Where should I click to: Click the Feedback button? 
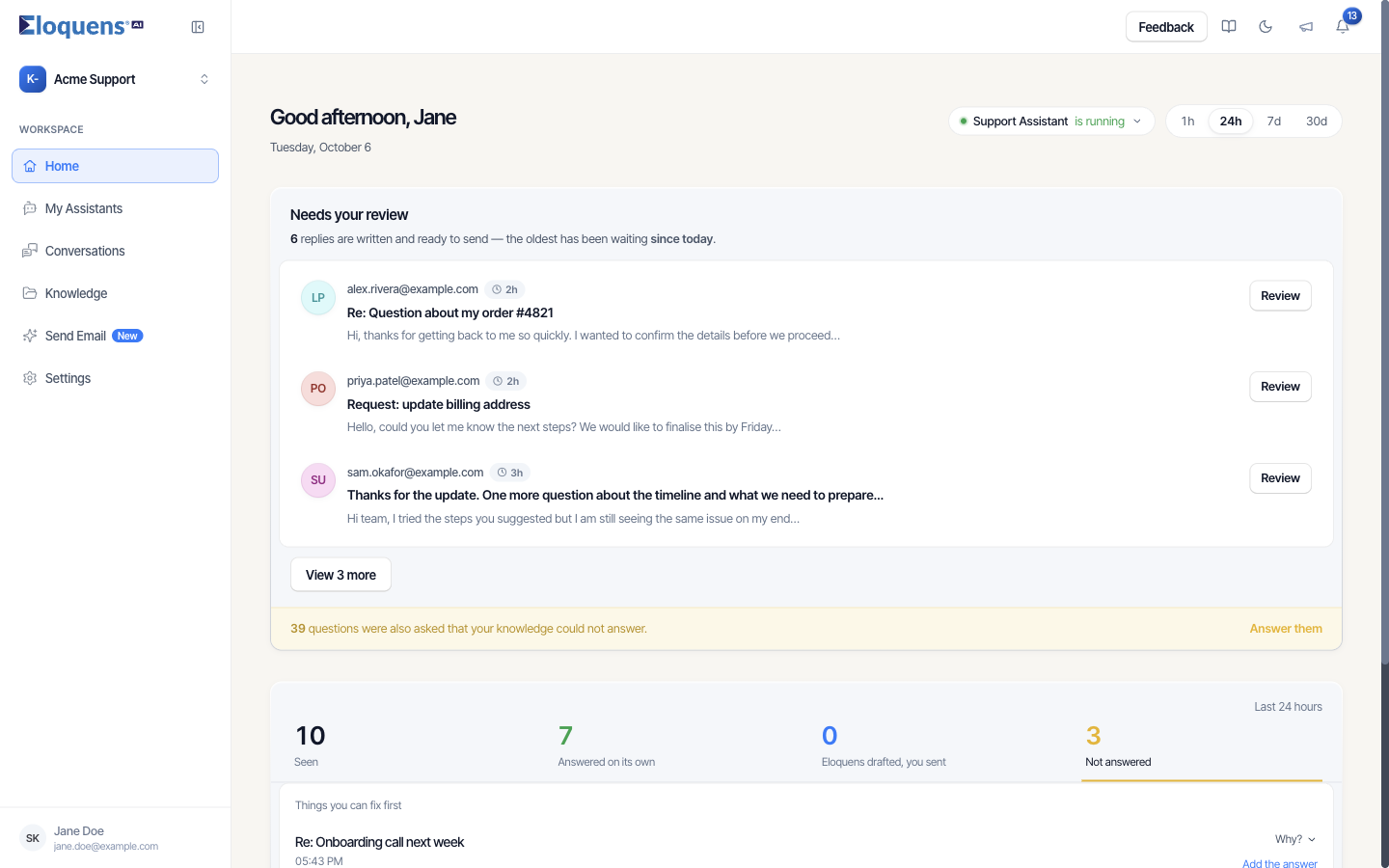coord(1166,27)
